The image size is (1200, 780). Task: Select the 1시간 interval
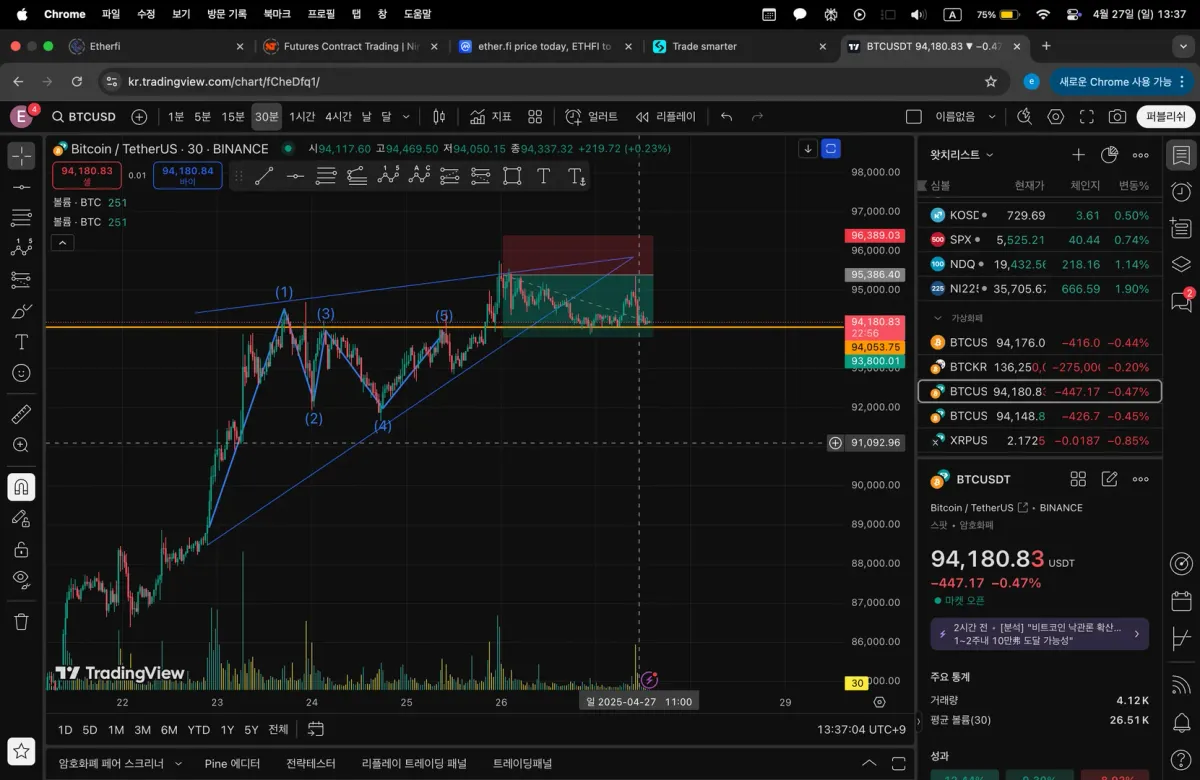302,117
